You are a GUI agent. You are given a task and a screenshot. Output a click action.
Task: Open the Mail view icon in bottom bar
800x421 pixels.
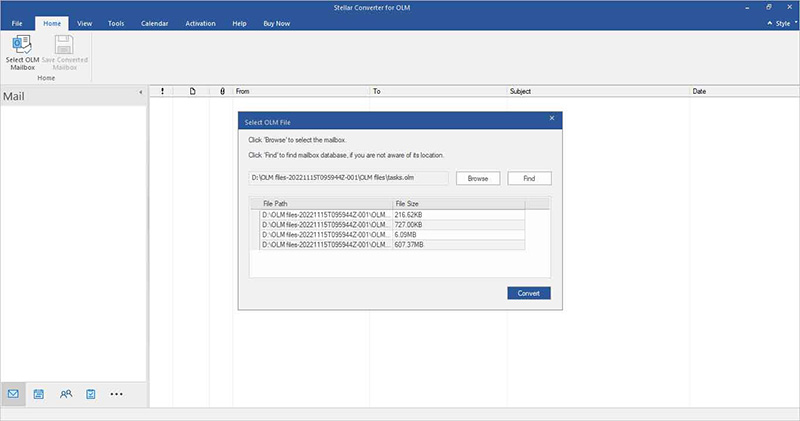click(x=14, y=394)
